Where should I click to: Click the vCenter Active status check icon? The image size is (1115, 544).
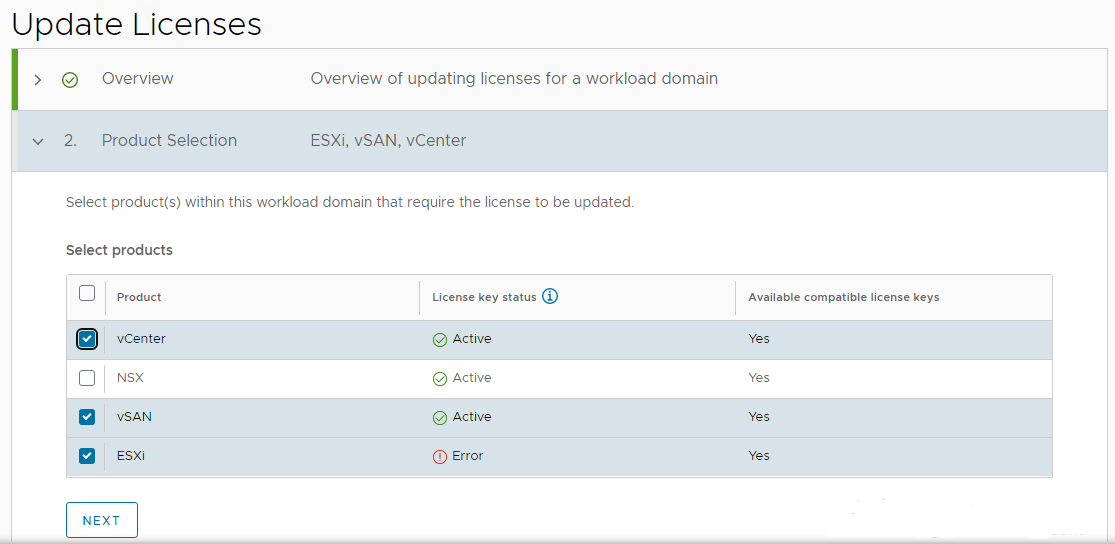coord(439,340)
